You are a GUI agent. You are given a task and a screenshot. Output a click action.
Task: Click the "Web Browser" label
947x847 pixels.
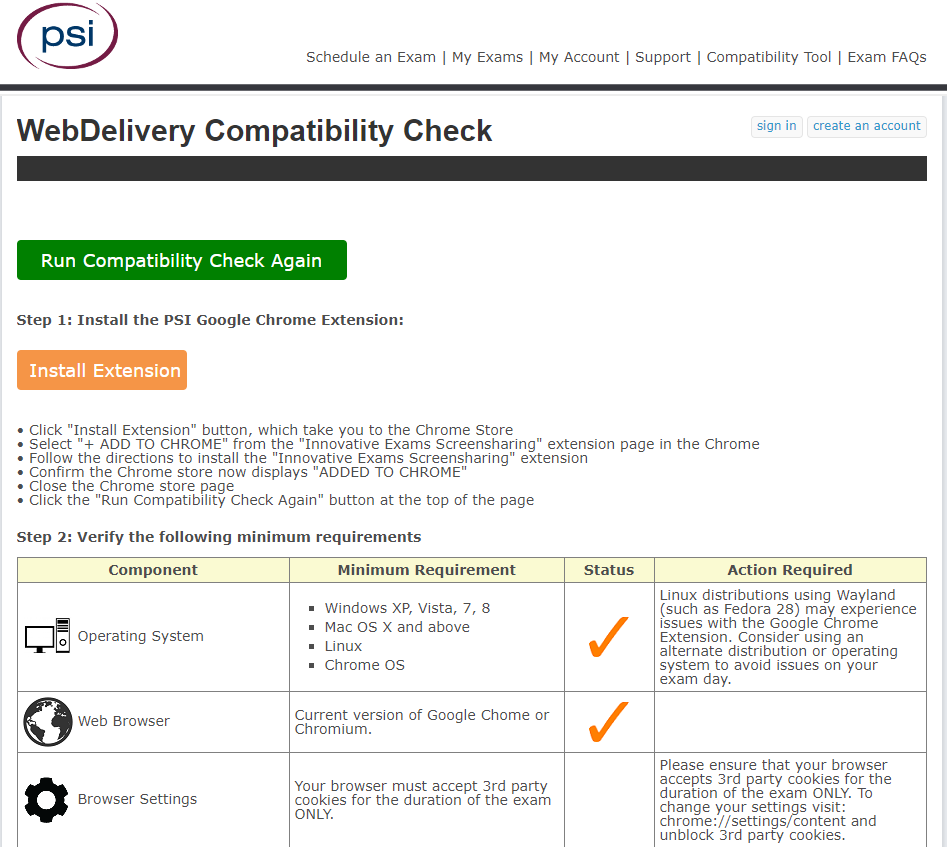pyautogui.click(x=124, y=721)
